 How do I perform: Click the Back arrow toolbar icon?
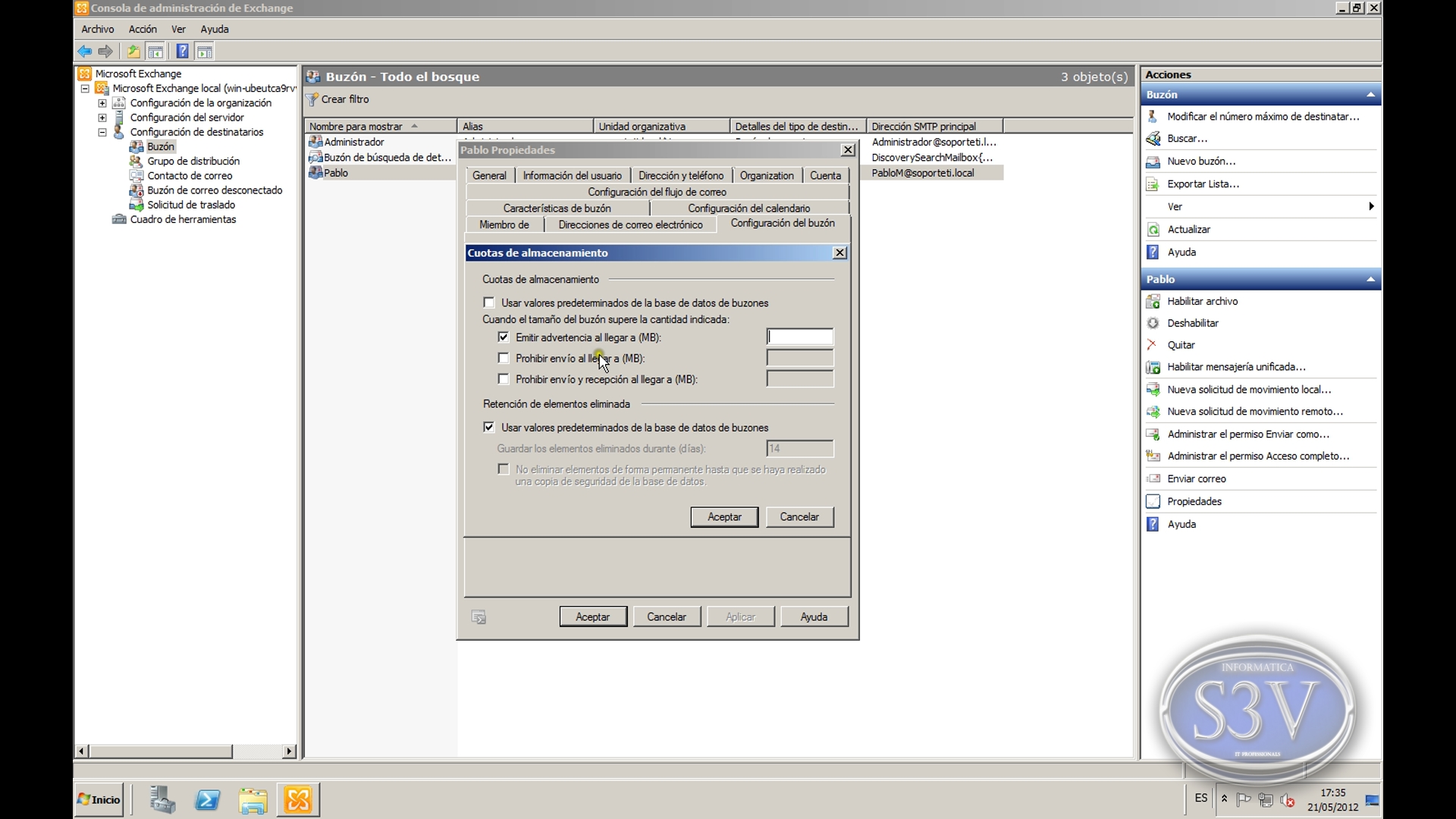tap(84, 52)
